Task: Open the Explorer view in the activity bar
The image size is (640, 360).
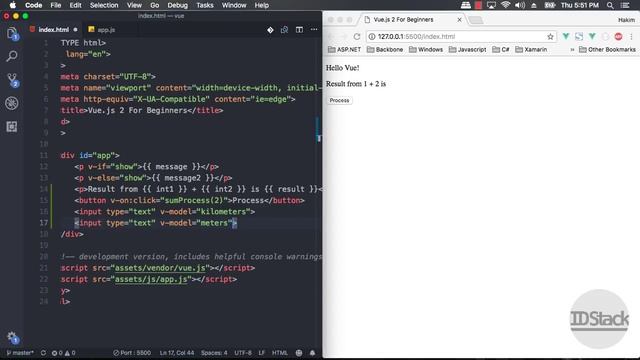Action: [x=12, y=33]
